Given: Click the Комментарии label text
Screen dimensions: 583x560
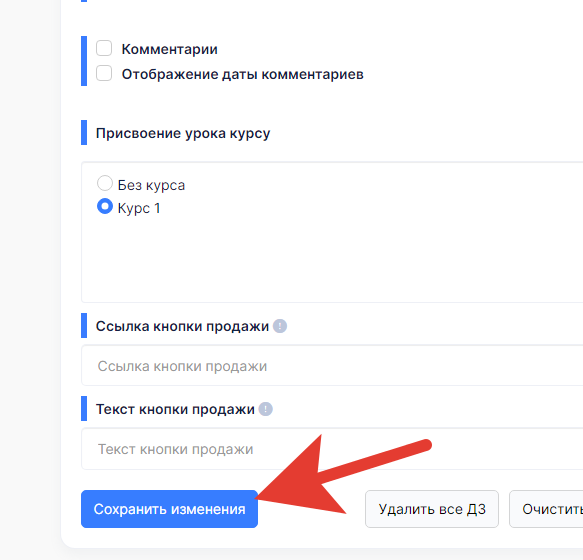Looking at the screenshot, I should (x=170, y=49).
